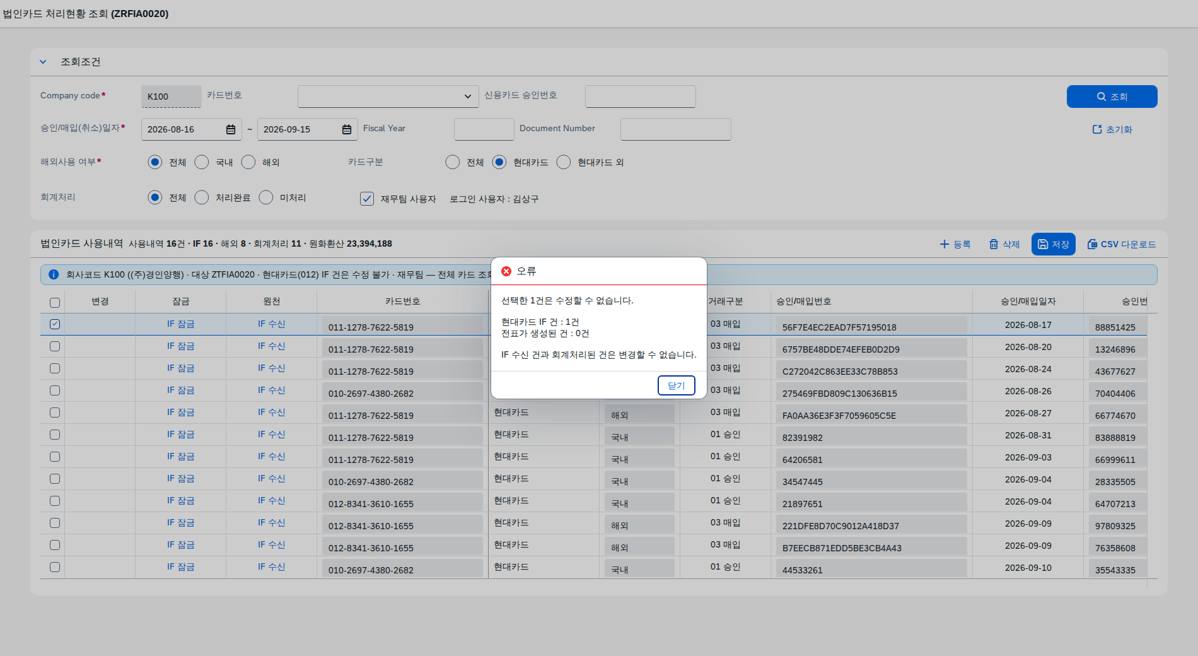Click the 원천 column header
This screenshot has width=1198, height=656.
(x=271, y=302)
